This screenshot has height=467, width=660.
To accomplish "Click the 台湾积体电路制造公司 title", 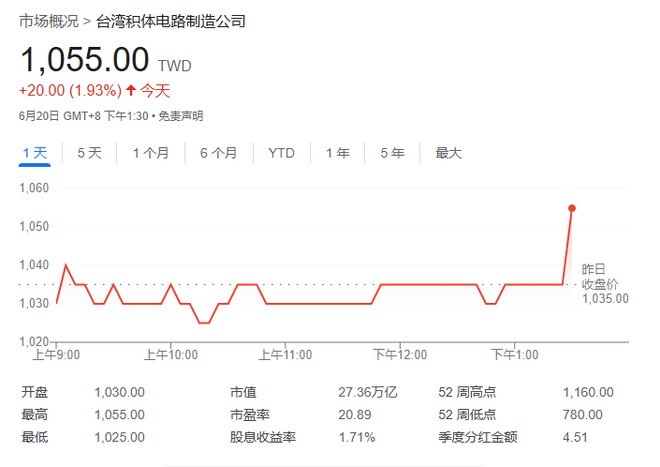I will point(170,21).
